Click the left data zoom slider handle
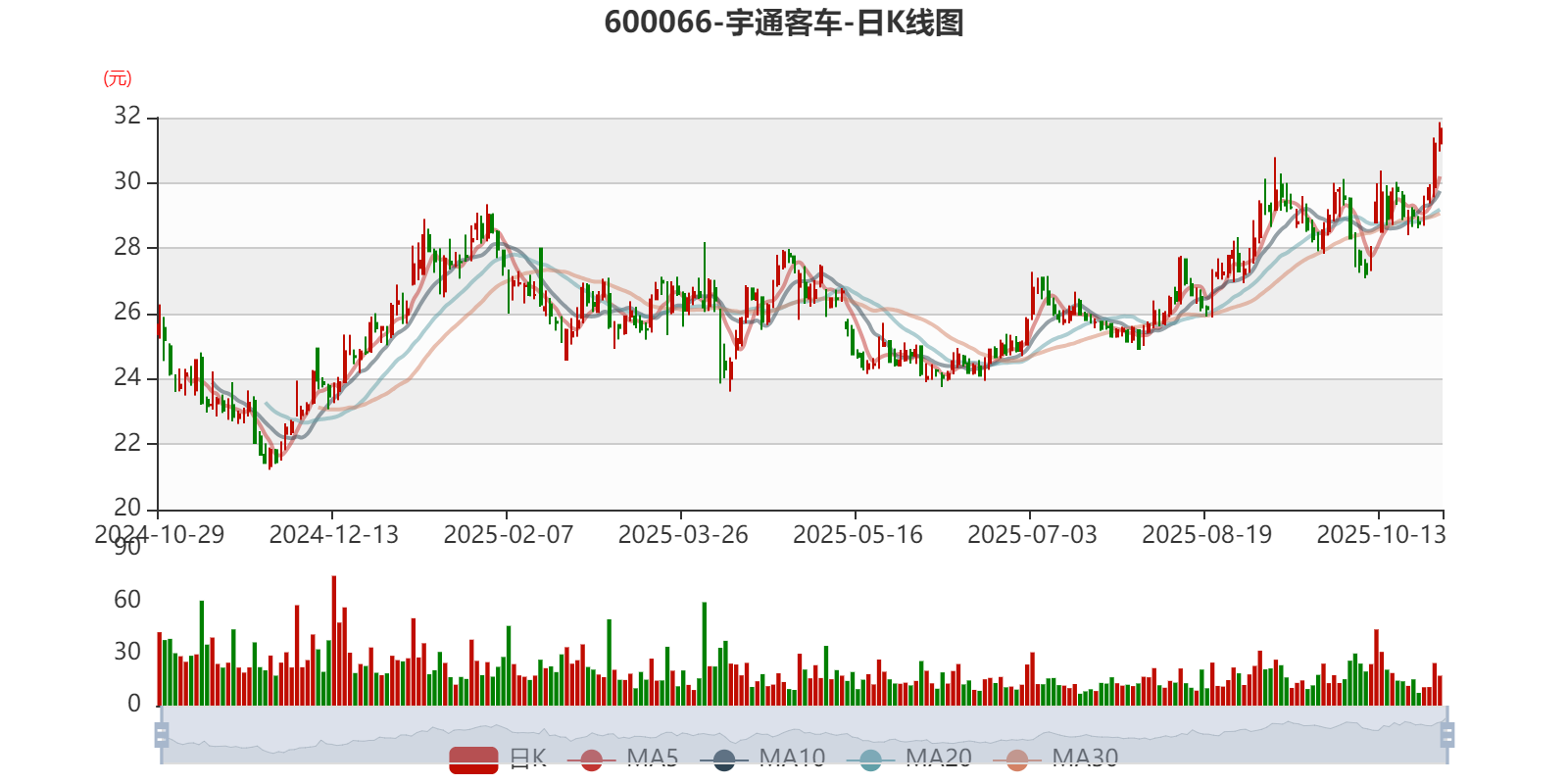Screen dimensions: 1568x784 [x=162, y=735]
